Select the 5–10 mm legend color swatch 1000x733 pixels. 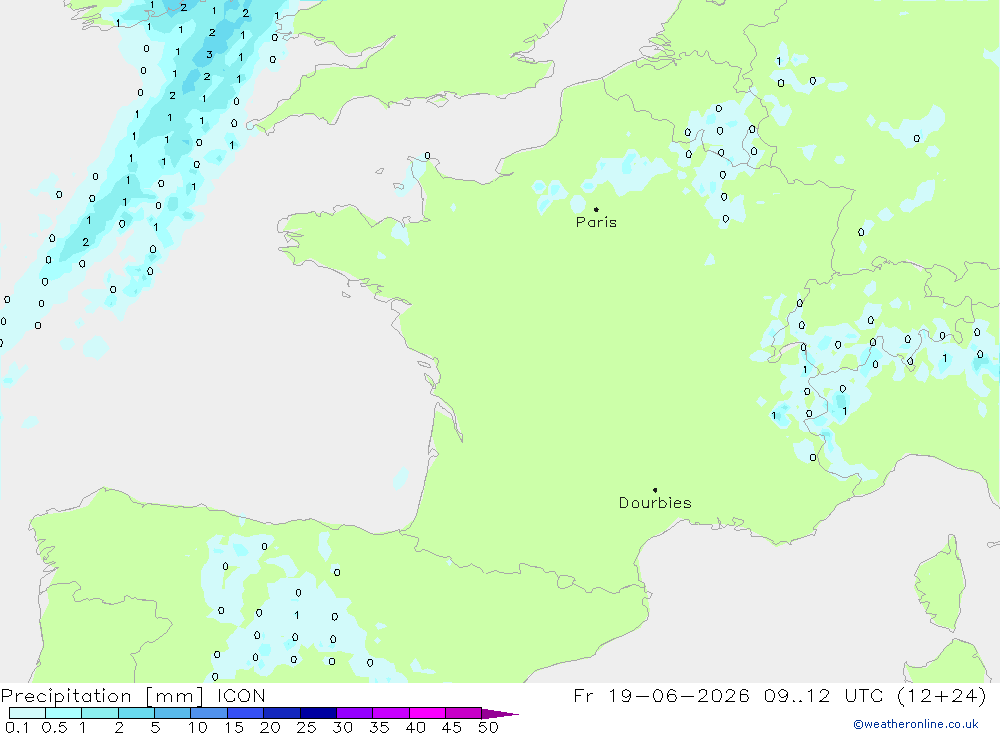coord(172,713)
